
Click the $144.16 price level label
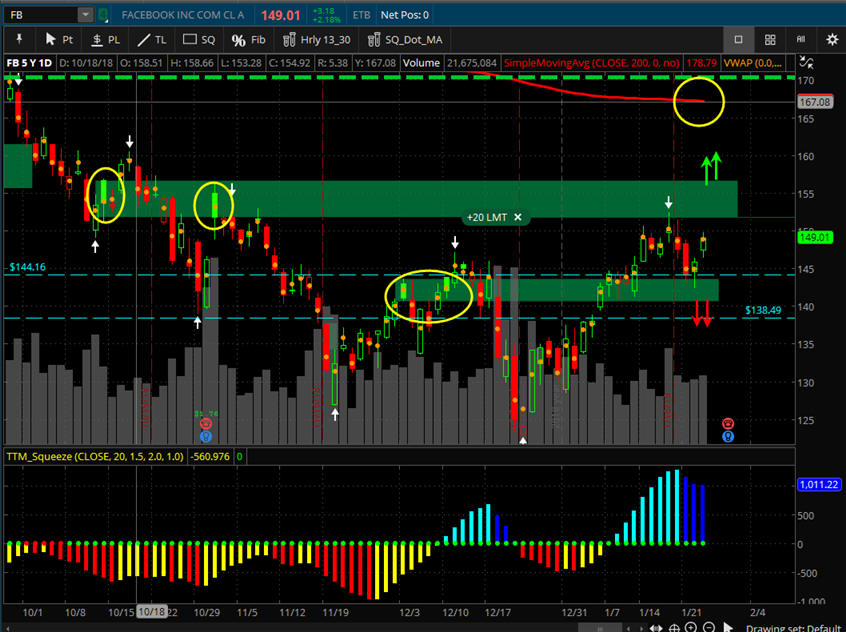(x=28, y=267)
